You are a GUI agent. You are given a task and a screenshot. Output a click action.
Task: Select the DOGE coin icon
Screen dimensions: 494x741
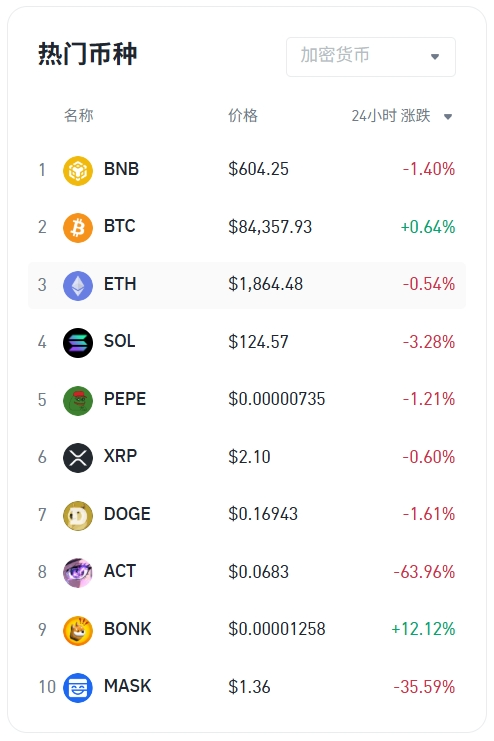pos(78,515)
